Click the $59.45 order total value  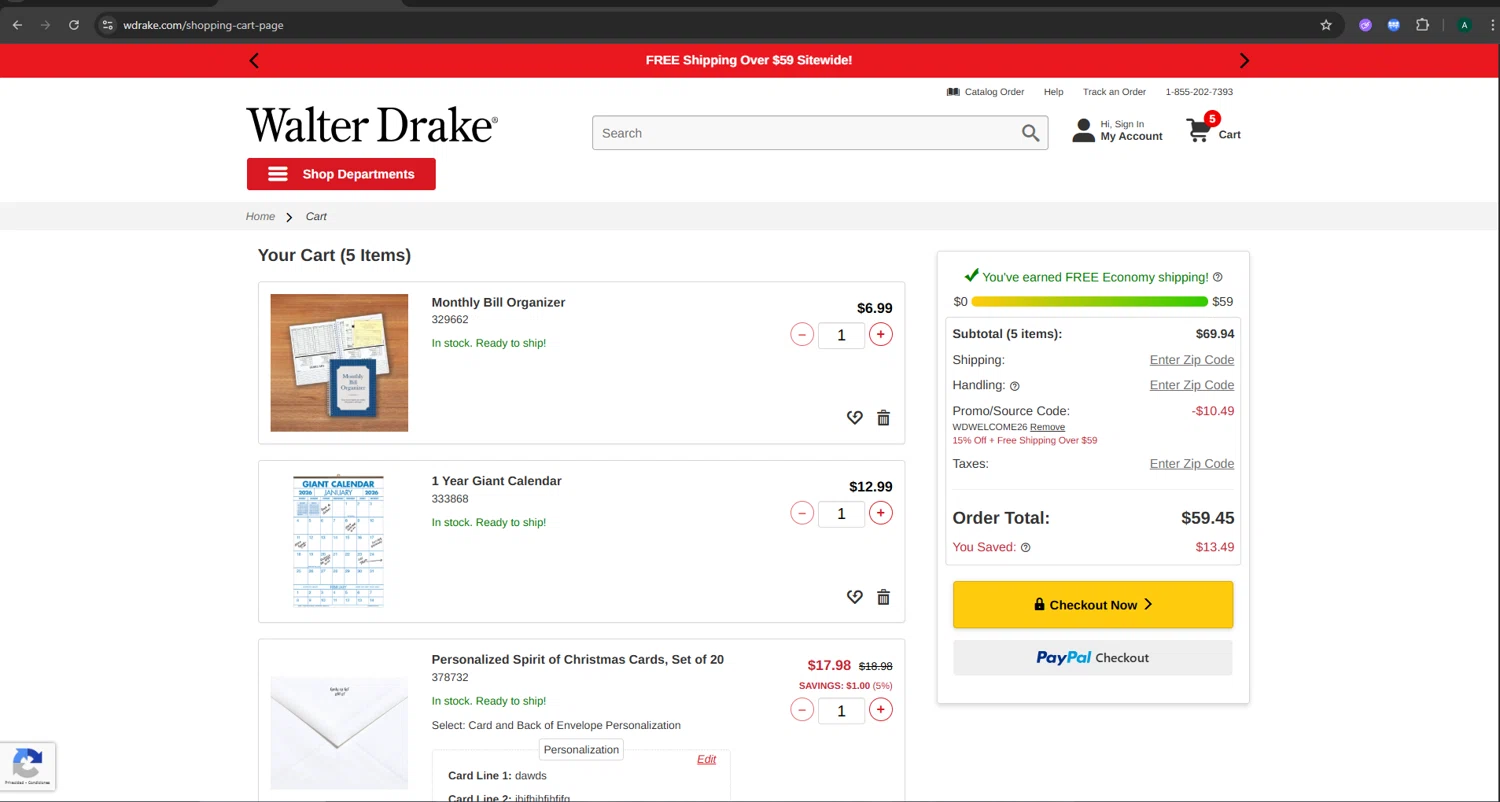click(x=1207, y=518)
